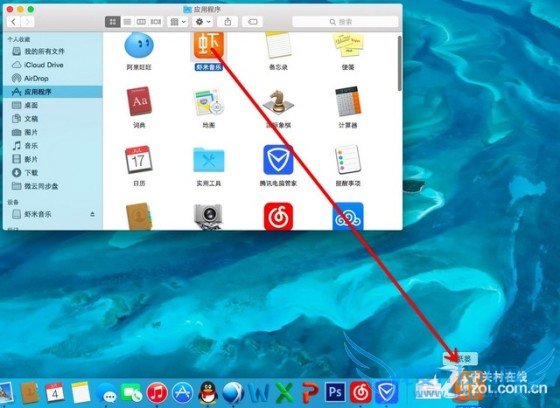
Task: Open the blue globe browser in Dock
Action: (233, 393)
